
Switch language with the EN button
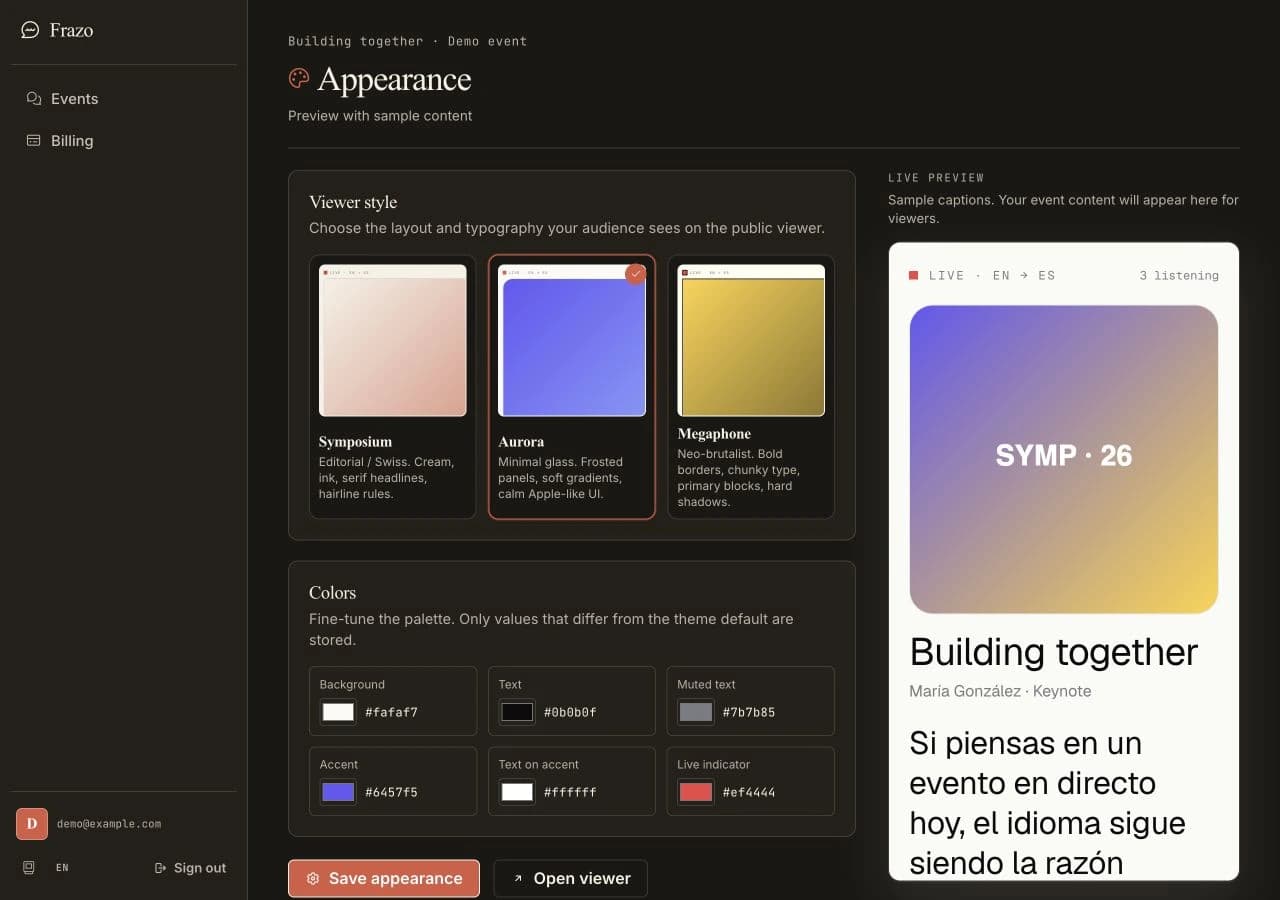coord(62,868)
